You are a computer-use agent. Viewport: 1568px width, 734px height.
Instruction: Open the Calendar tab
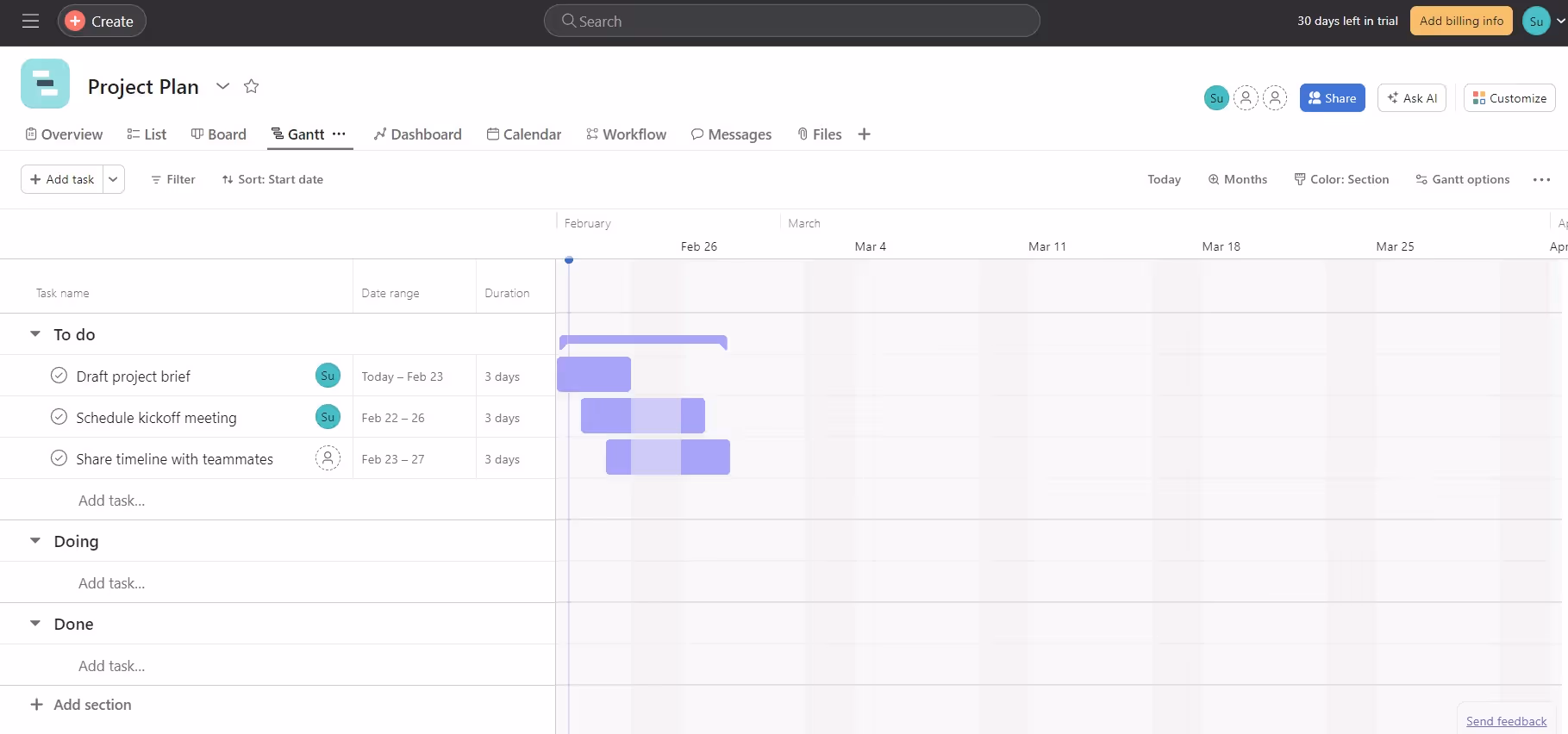(524, 134)
